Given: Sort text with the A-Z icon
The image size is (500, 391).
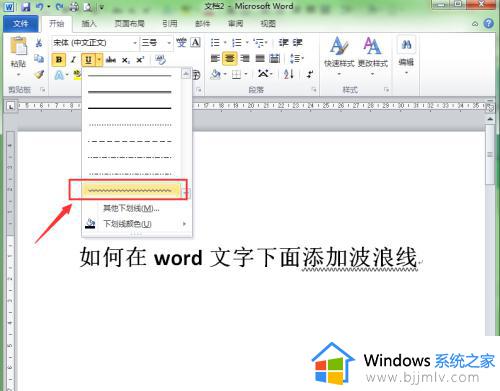Looking at the screenshot, I should tap(289, 74).
